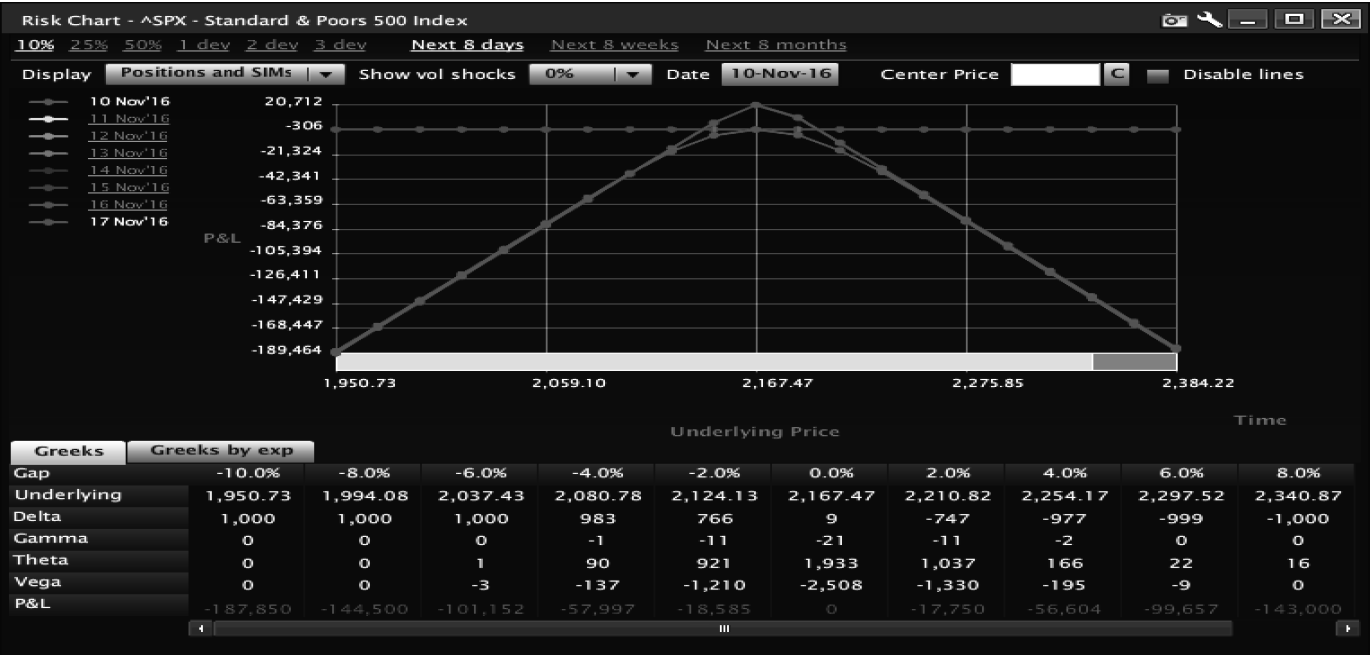Toggle the 12 Nov'16 legend line

point(129,136)
